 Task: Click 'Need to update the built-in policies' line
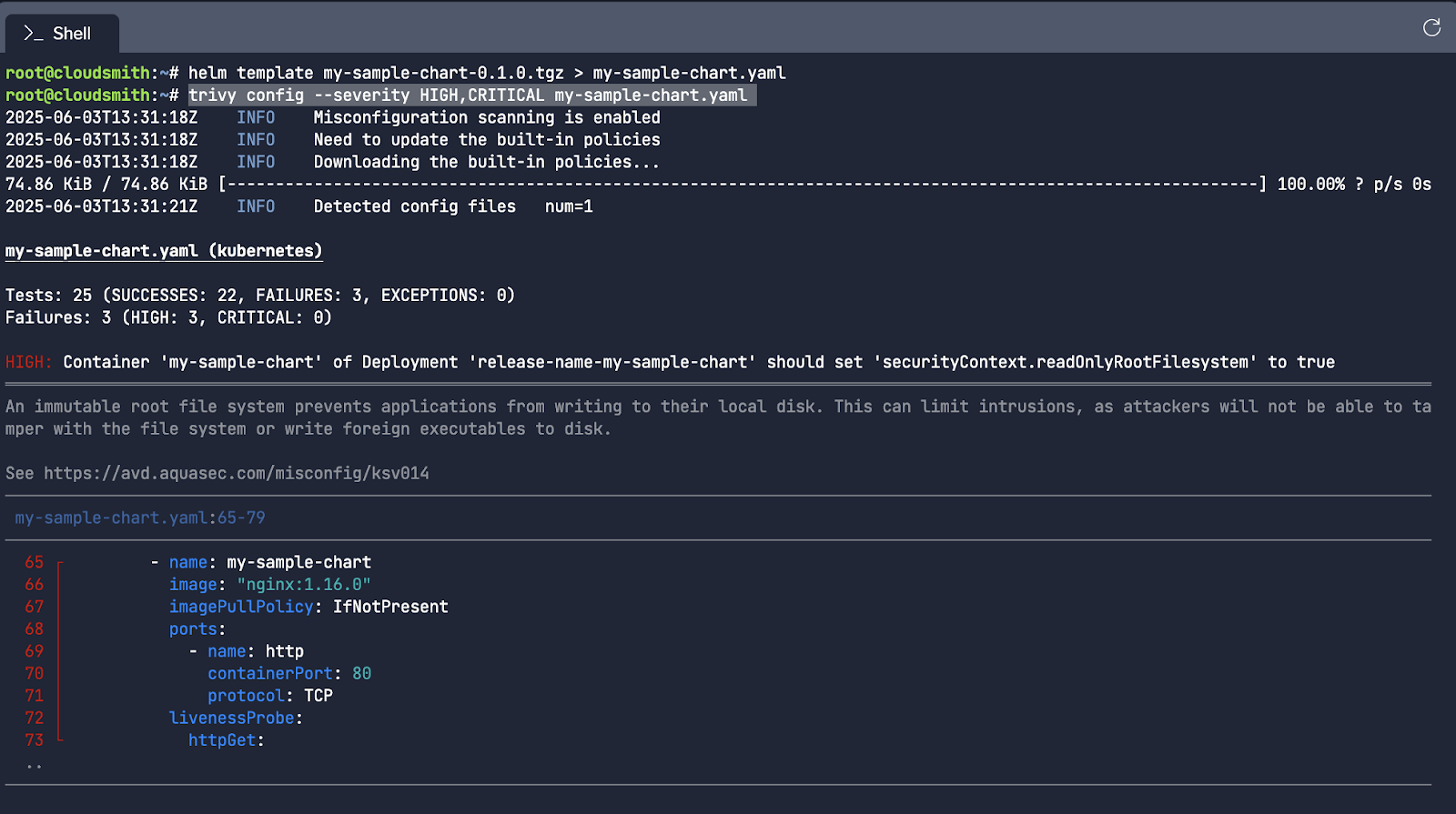coord(487,140)
